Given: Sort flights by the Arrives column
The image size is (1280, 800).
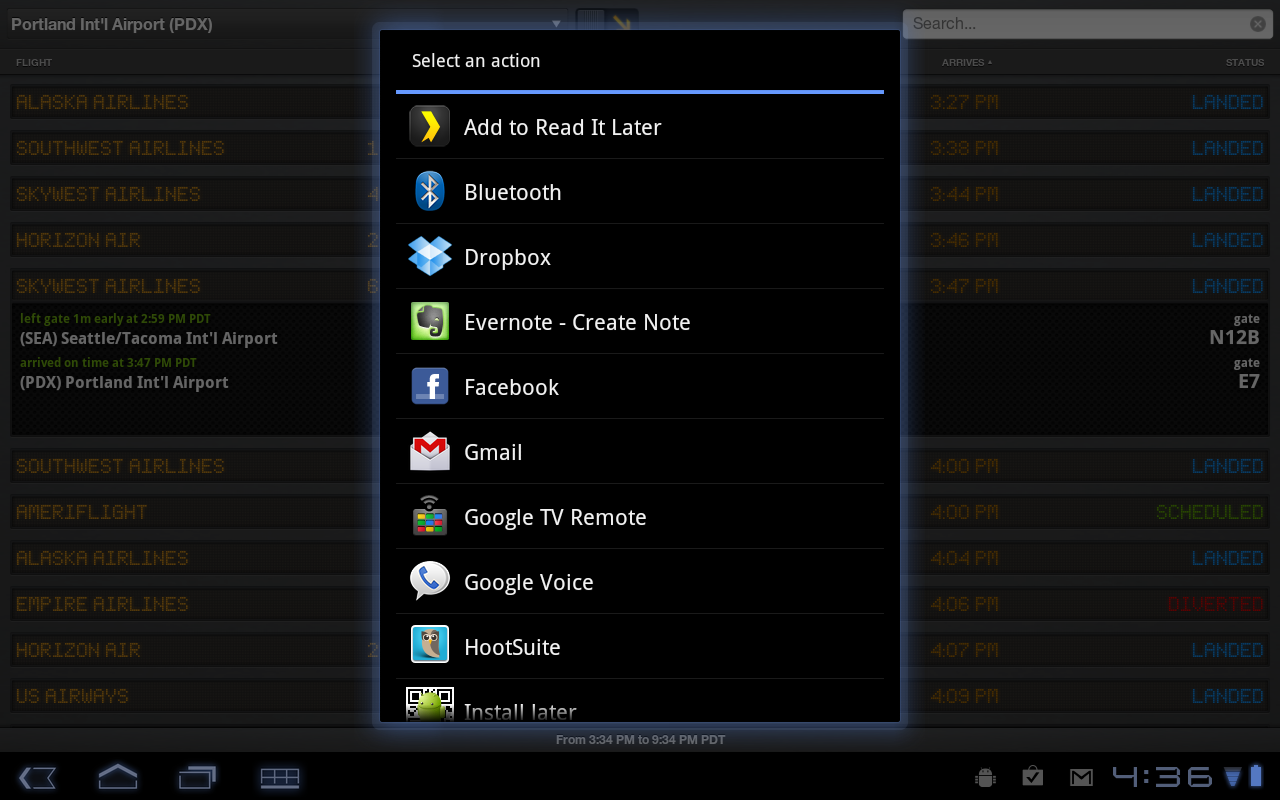Looking at the screenshot, I should pos(967,62).
